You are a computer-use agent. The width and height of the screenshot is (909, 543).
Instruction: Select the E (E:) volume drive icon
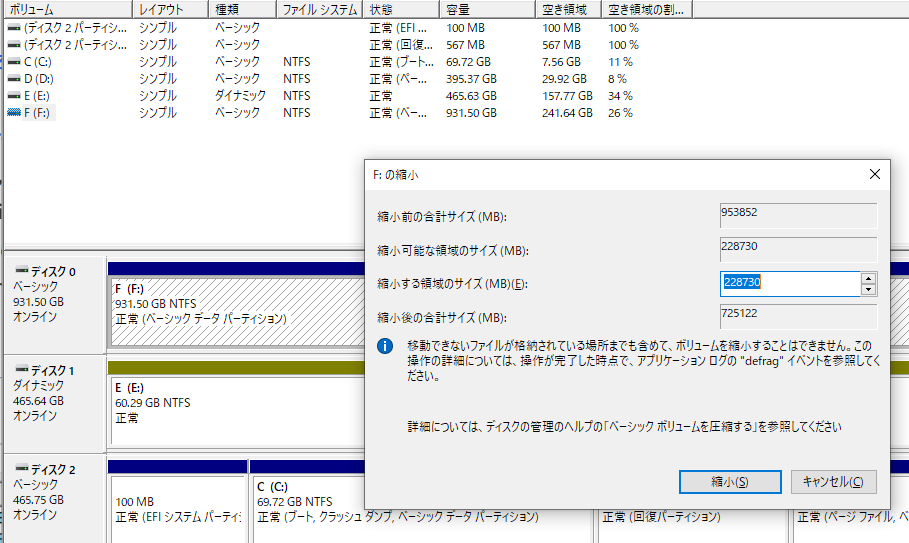pos(14,96)
